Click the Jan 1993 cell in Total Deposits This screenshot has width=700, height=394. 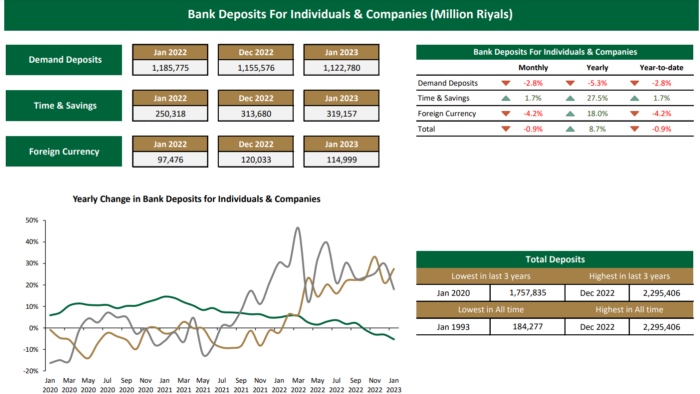pyautogui.click(x=453, y=327)
